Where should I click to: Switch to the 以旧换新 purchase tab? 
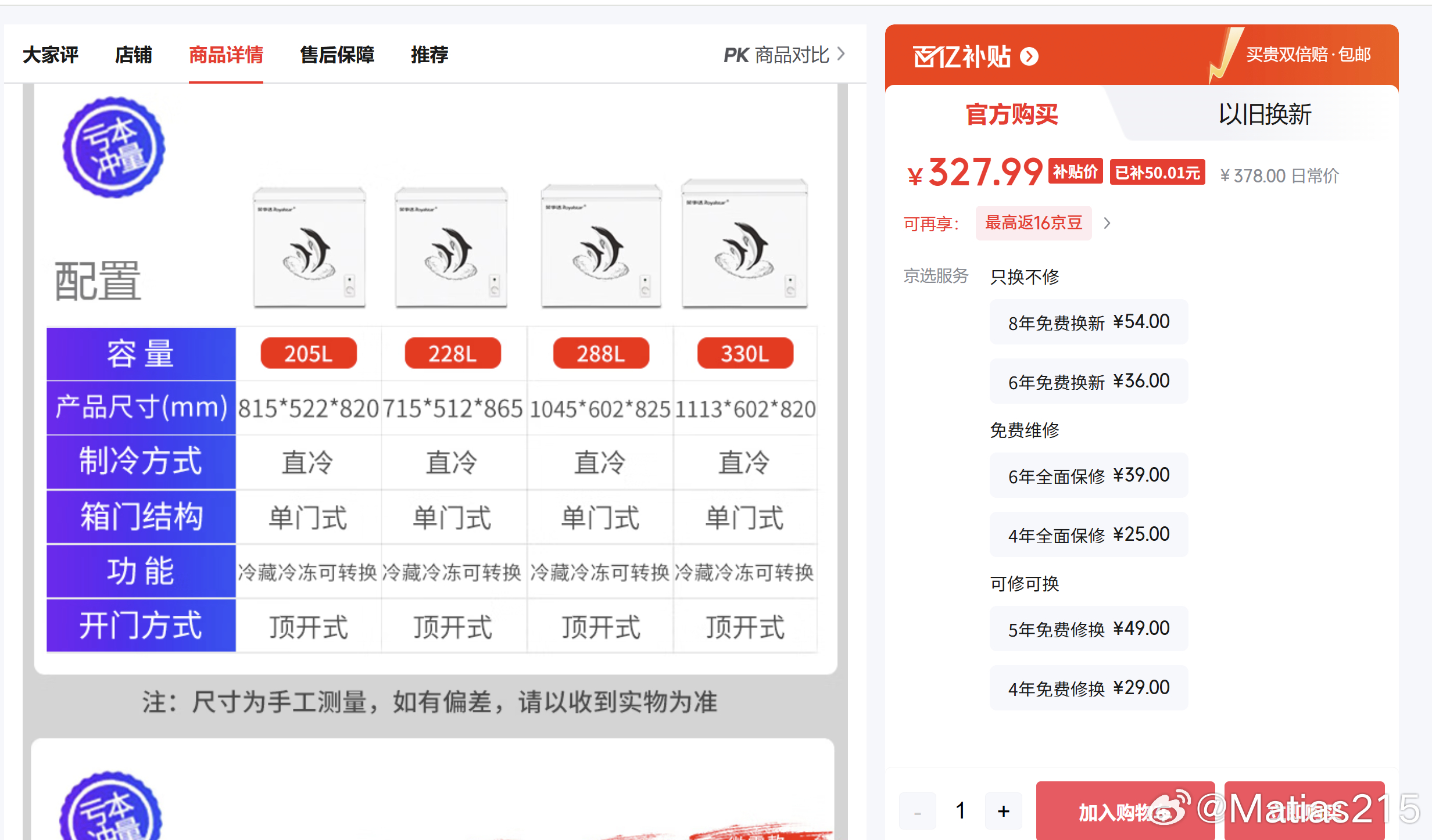pyautogui.click(x=1264, y=115)
